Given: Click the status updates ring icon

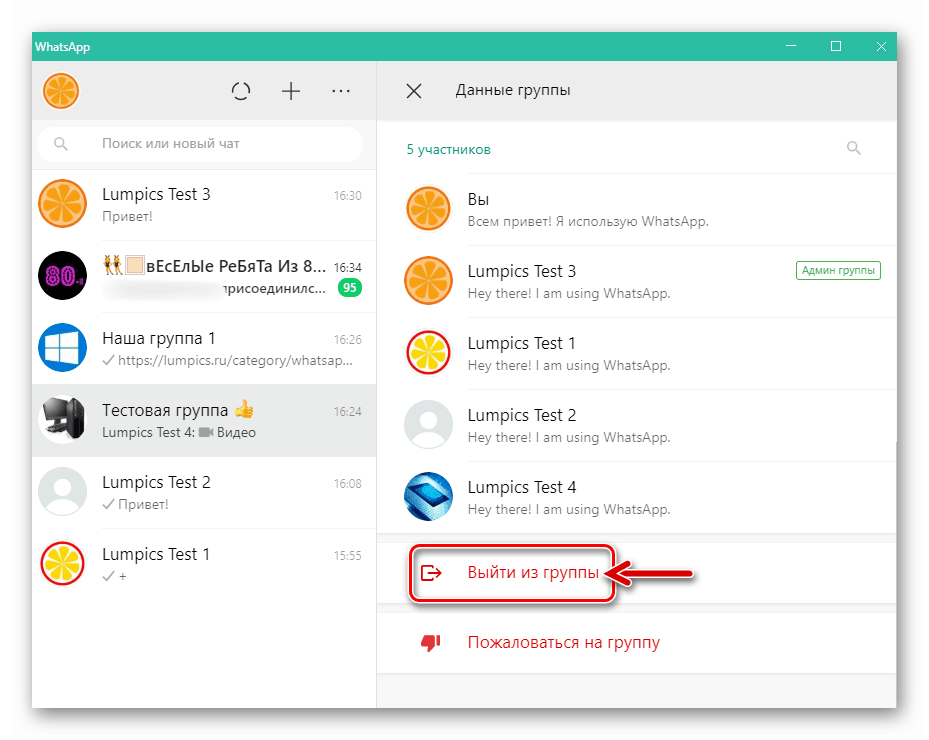Looking at the screenshot, I should (241, 90).
